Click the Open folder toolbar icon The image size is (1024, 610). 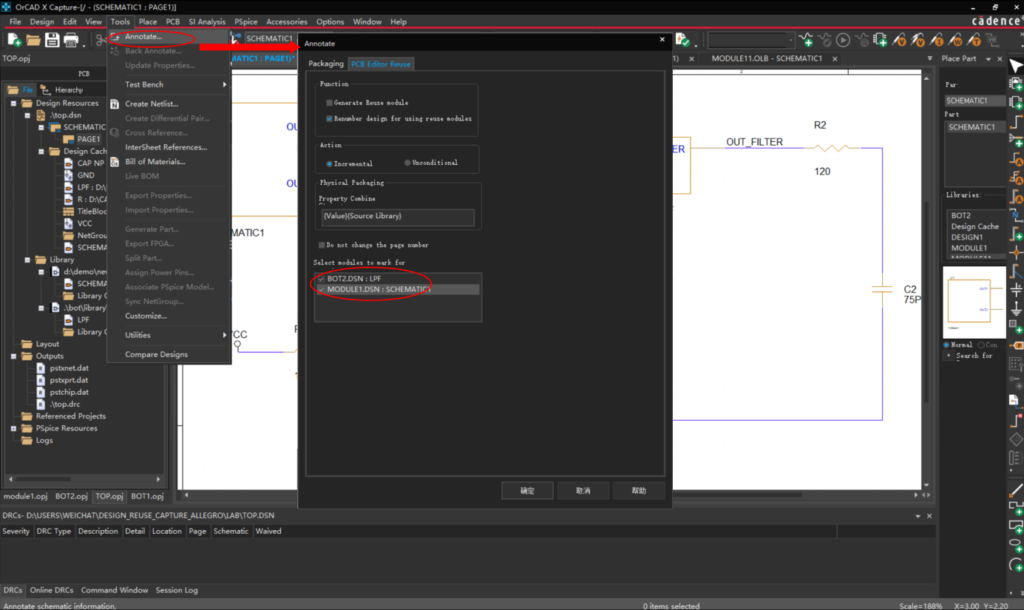33,40
